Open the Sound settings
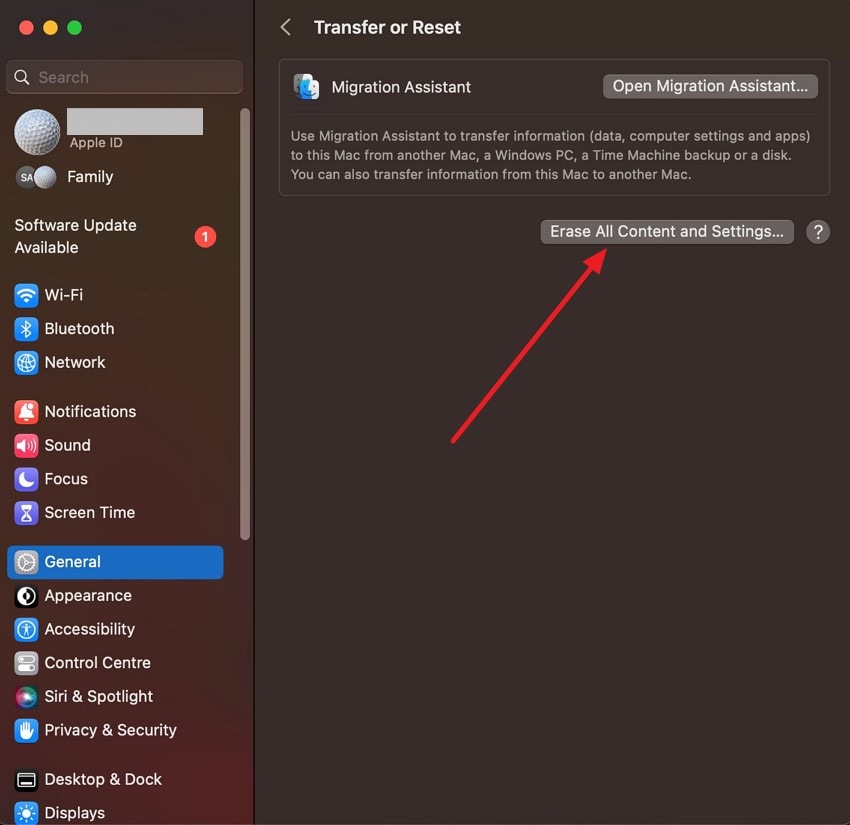850x825 pixels. coord(115,446)
